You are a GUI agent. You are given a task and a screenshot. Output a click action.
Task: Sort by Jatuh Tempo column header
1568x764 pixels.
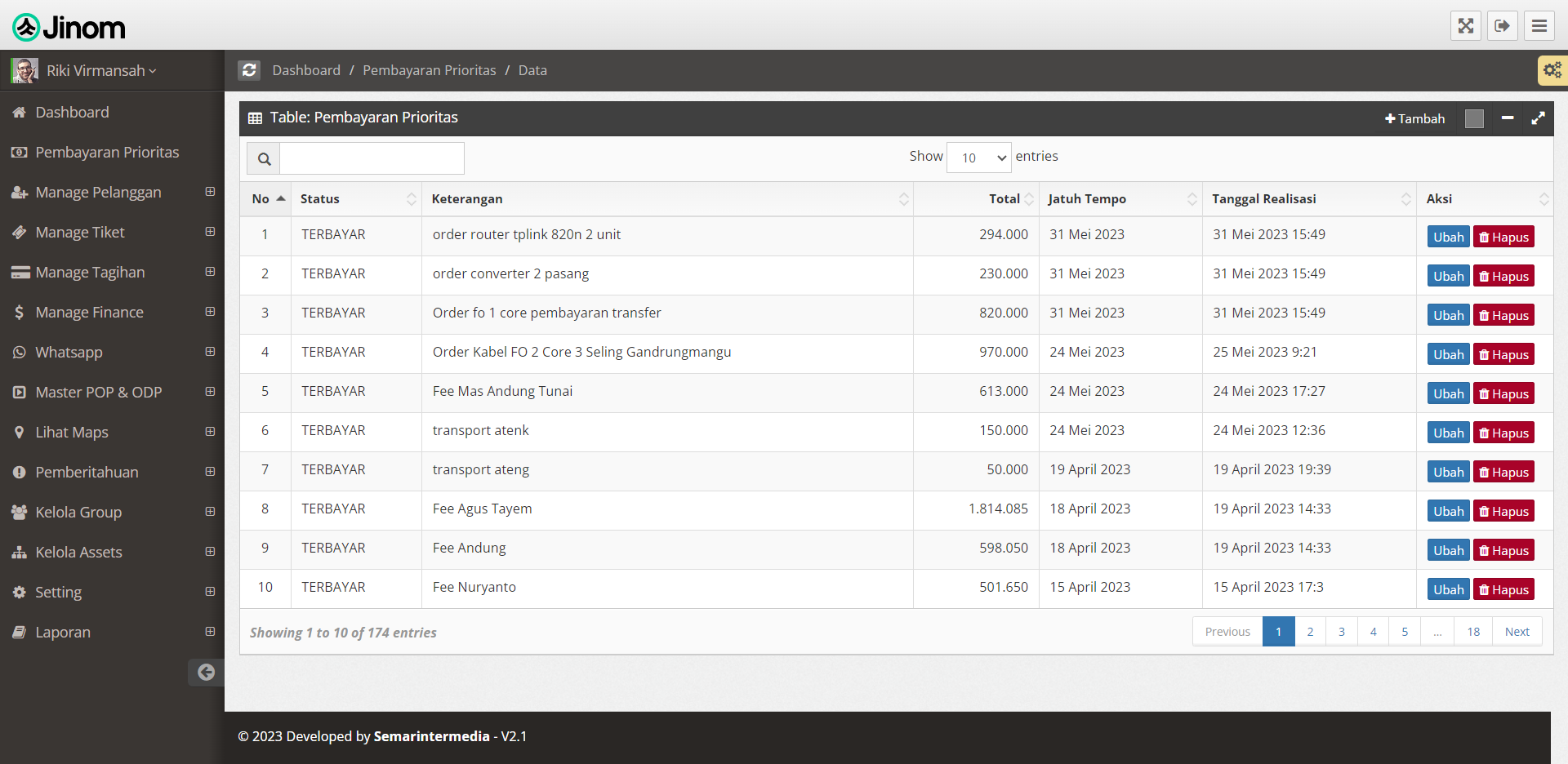coord(1120,199)
